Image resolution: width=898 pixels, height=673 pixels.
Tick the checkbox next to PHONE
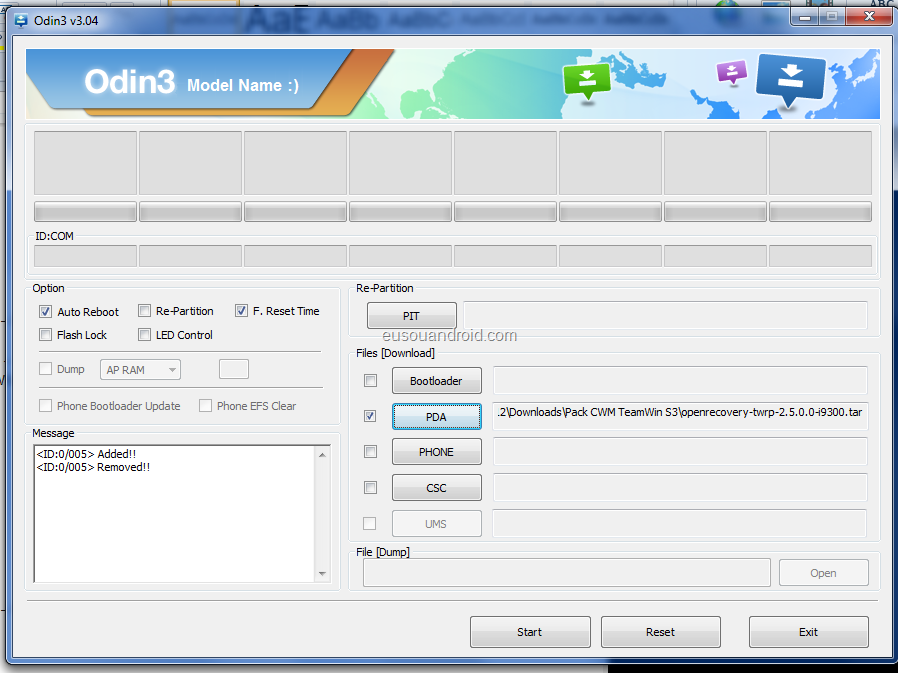click(371, 452)
